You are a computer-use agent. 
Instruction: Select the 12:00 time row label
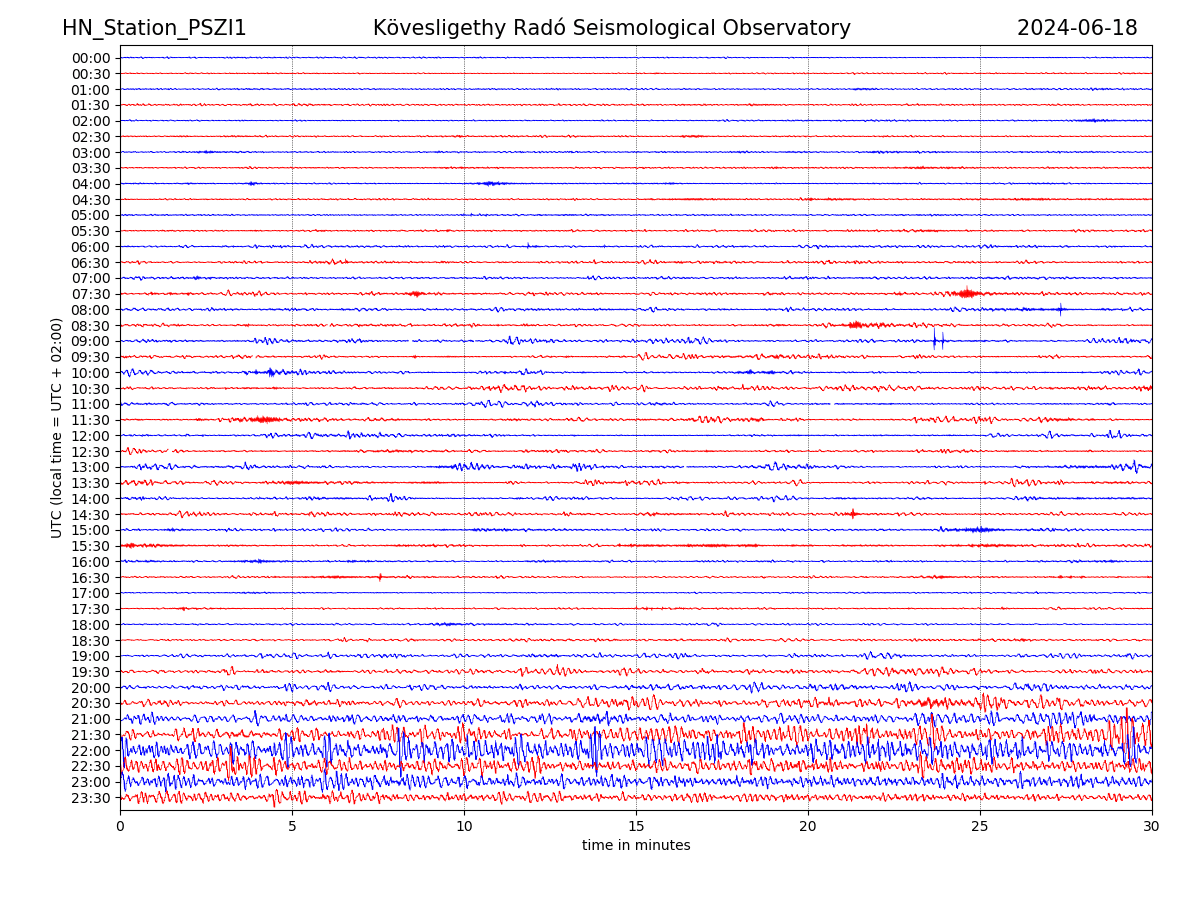[x=90, y=436]
